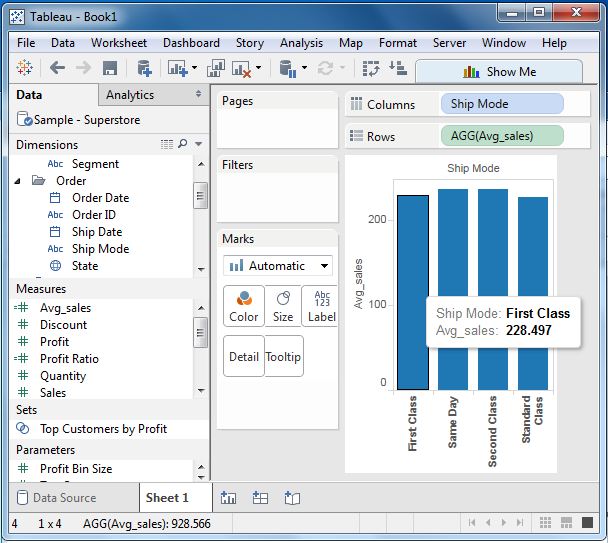Collapse the Order folder in Dimensions

[x=19, y=181]
